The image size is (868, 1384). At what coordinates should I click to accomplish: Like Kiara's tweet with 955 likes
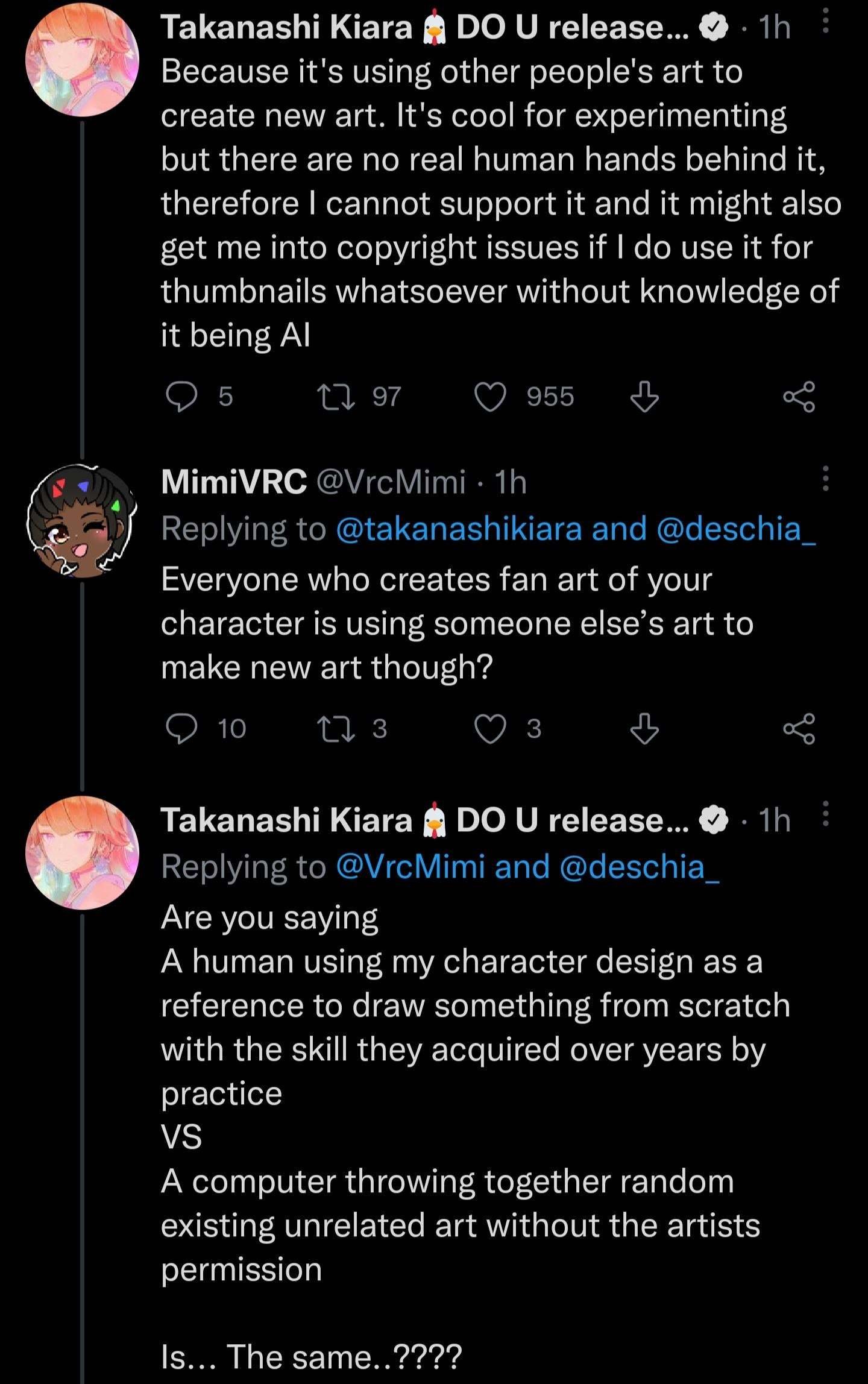pos(490,397)
